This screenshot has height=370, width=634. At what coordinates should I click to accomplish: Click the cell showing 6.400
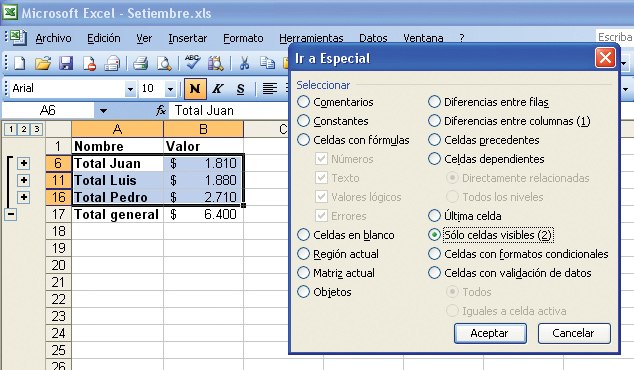coord(203,214)
